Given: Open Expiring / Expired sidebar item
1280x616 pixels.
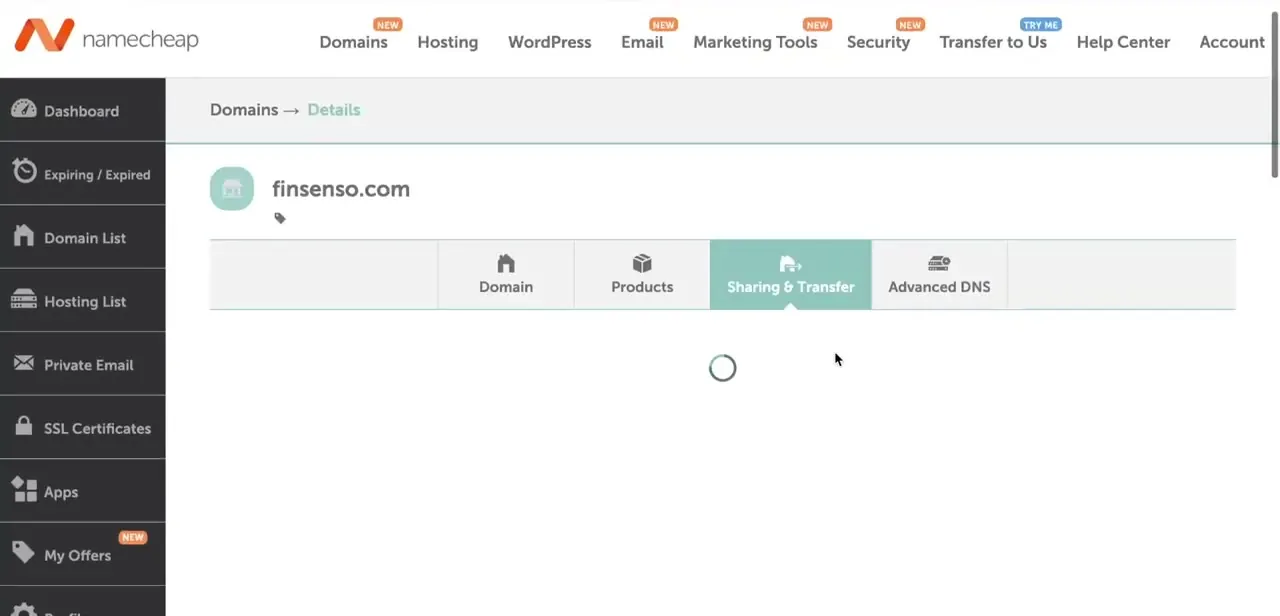Looking at the screenshot, I should pyautogui.click(x=82, y=173).
